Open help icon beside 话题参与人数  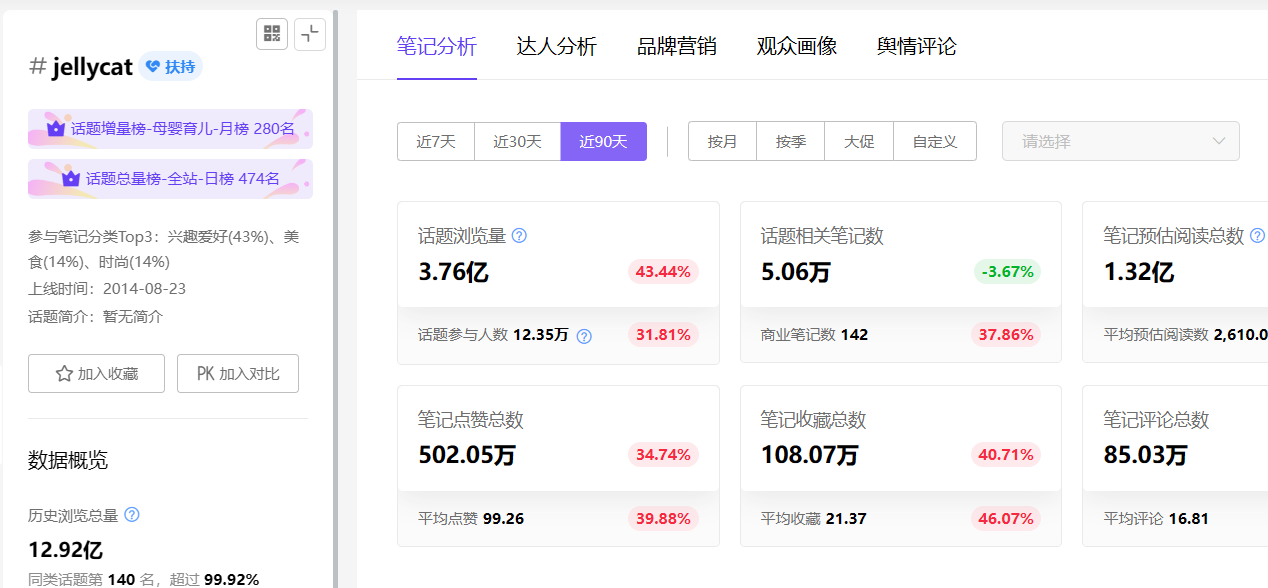pos(584,336)
